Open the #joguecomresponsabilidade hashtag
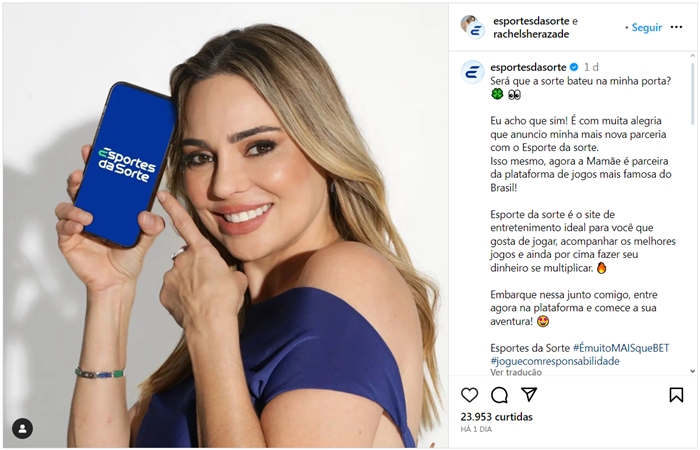Viewport: 700px width, 450px height. coord(555,361)
